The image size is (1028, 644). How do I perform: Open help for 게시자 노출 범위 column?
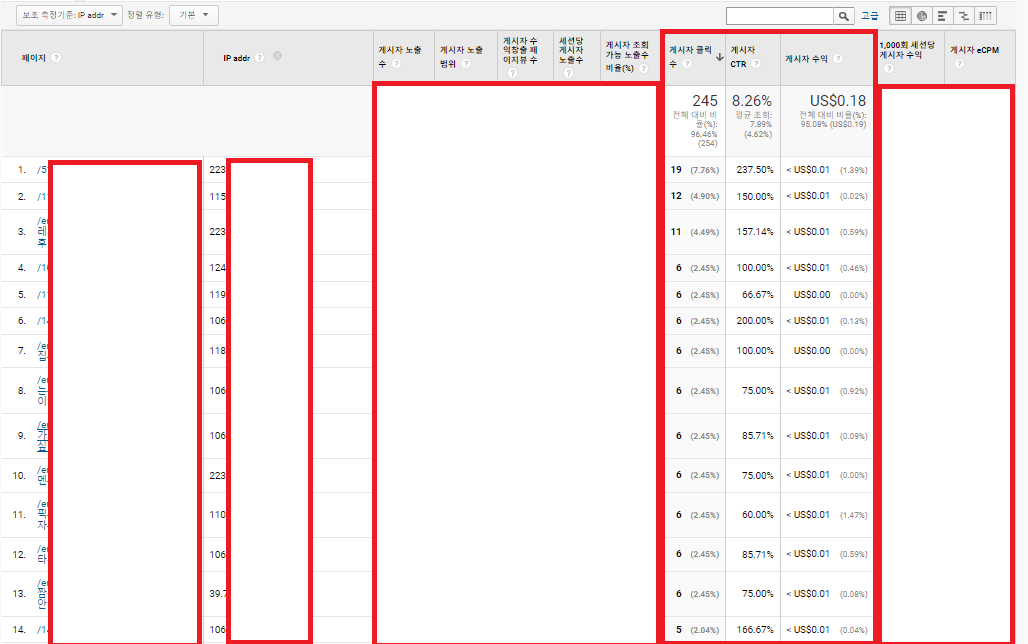click(x=465, y=64)
